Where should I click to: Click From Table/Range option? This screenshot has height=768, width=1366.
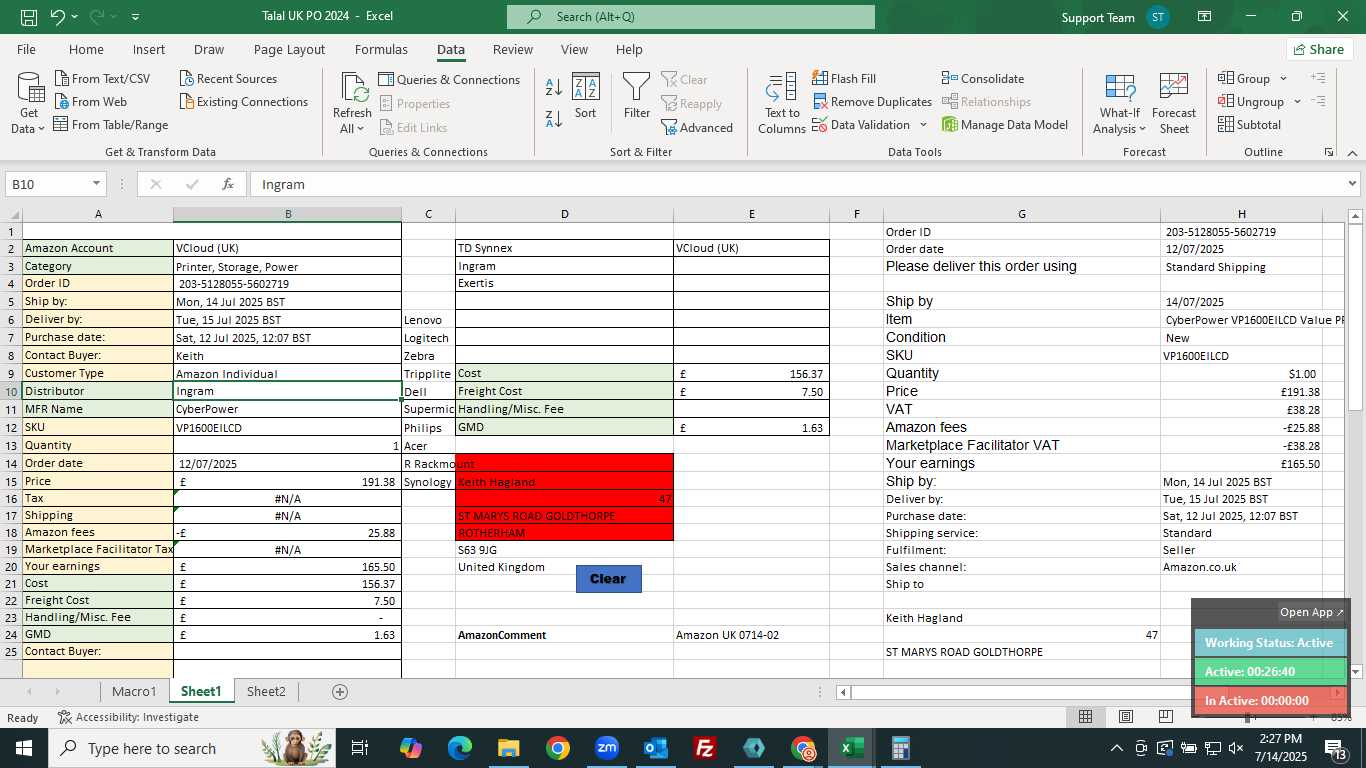110,125
